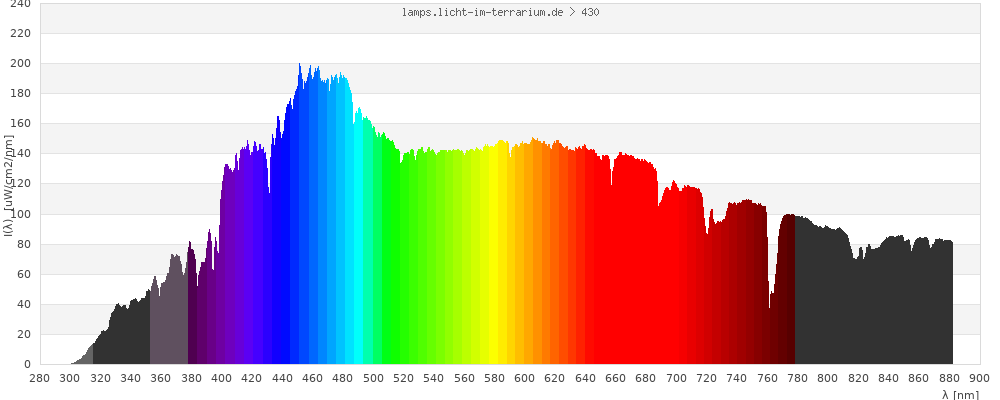
Task: Click the 500 tick on the wavelength axis
Action: click(x=373, y=378)
